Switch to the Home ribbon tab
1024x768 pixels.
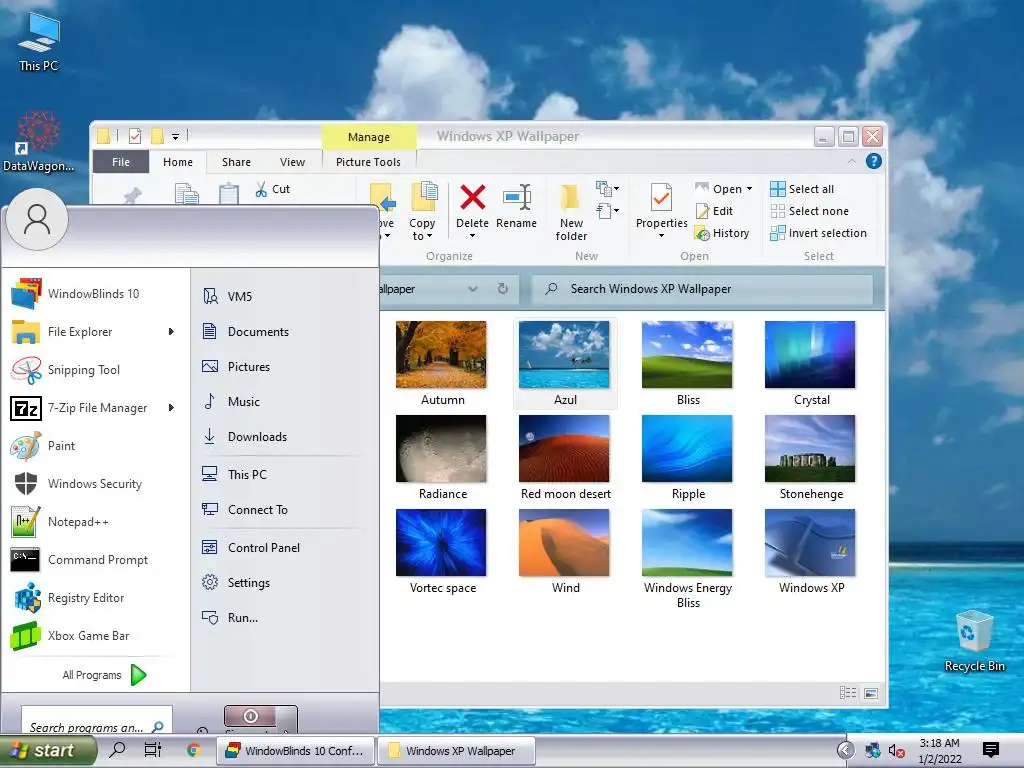[178, 162]
